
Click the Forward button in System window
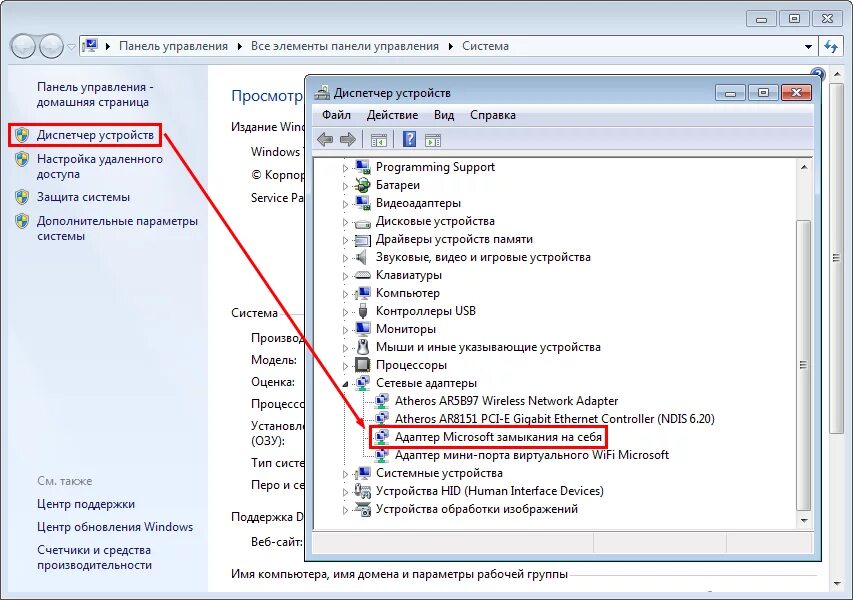pos(51,46)
